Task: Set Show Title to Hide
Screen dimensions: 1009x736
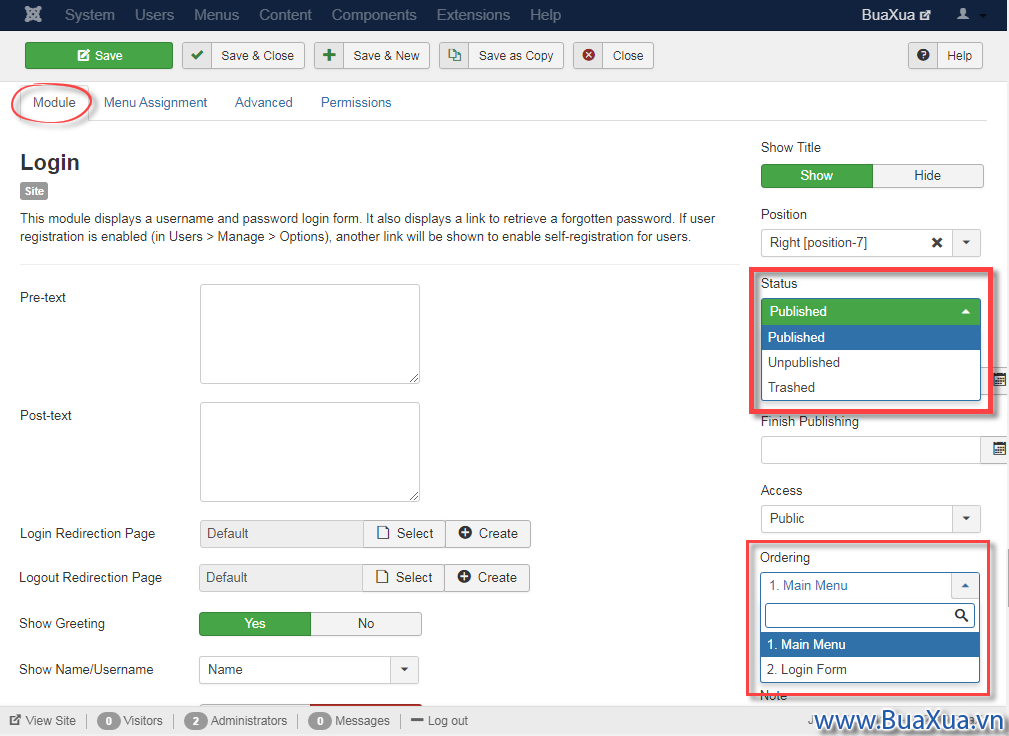Action: coord(927,176)
